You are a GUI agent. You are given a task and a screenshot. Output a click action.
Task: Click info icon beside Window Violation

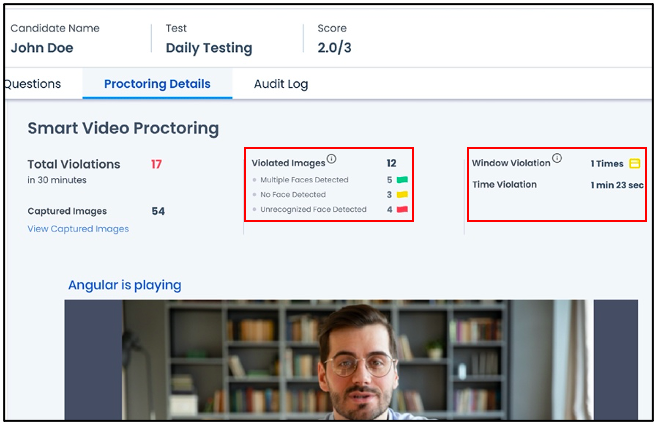click(x=557, y=158)
